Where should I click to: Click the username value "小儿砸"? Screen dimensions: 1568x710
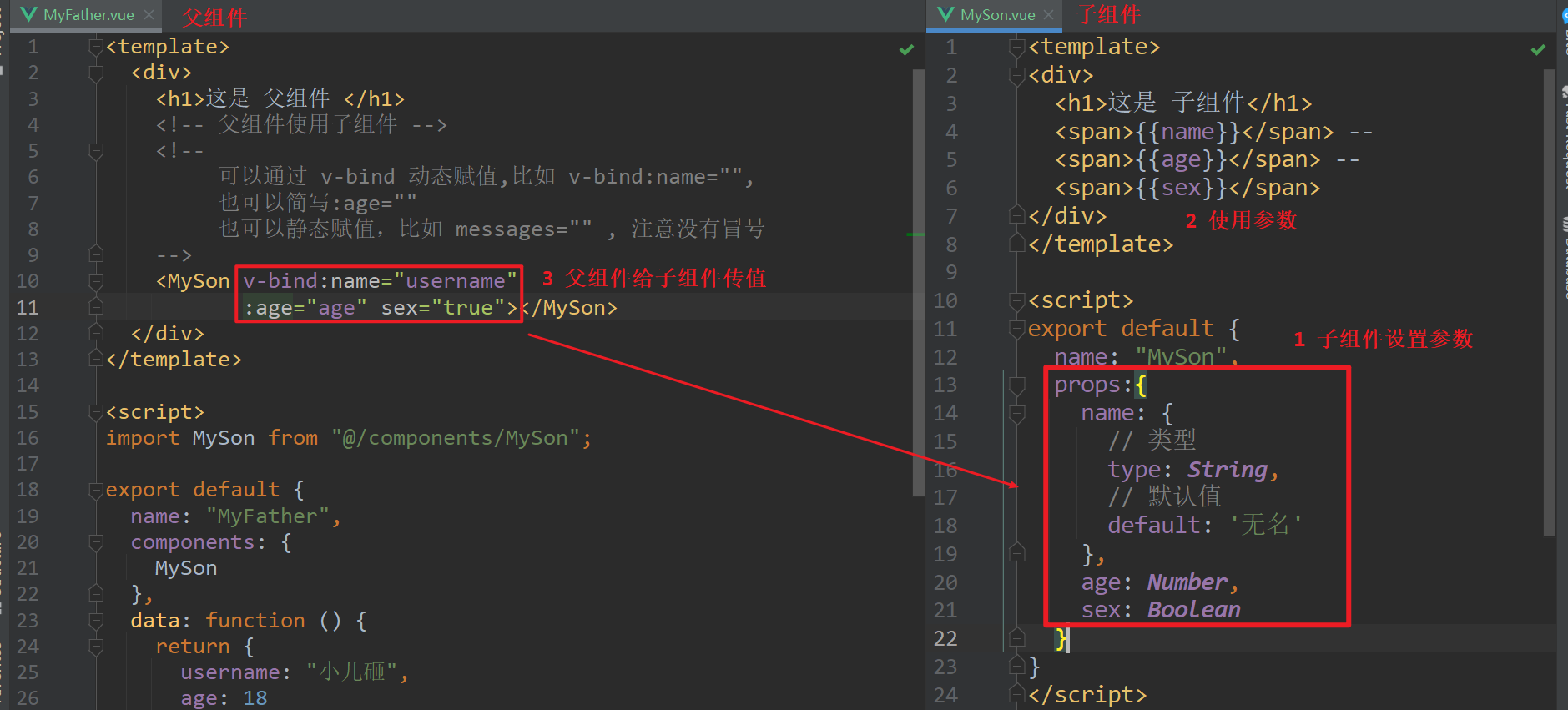[x=350, y=672]
